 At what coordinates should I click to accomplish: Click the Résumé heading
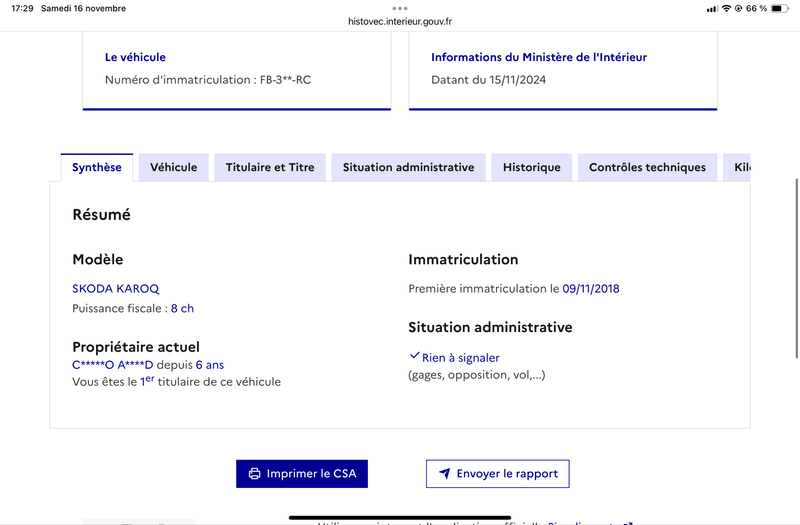[x=102, y=214]
